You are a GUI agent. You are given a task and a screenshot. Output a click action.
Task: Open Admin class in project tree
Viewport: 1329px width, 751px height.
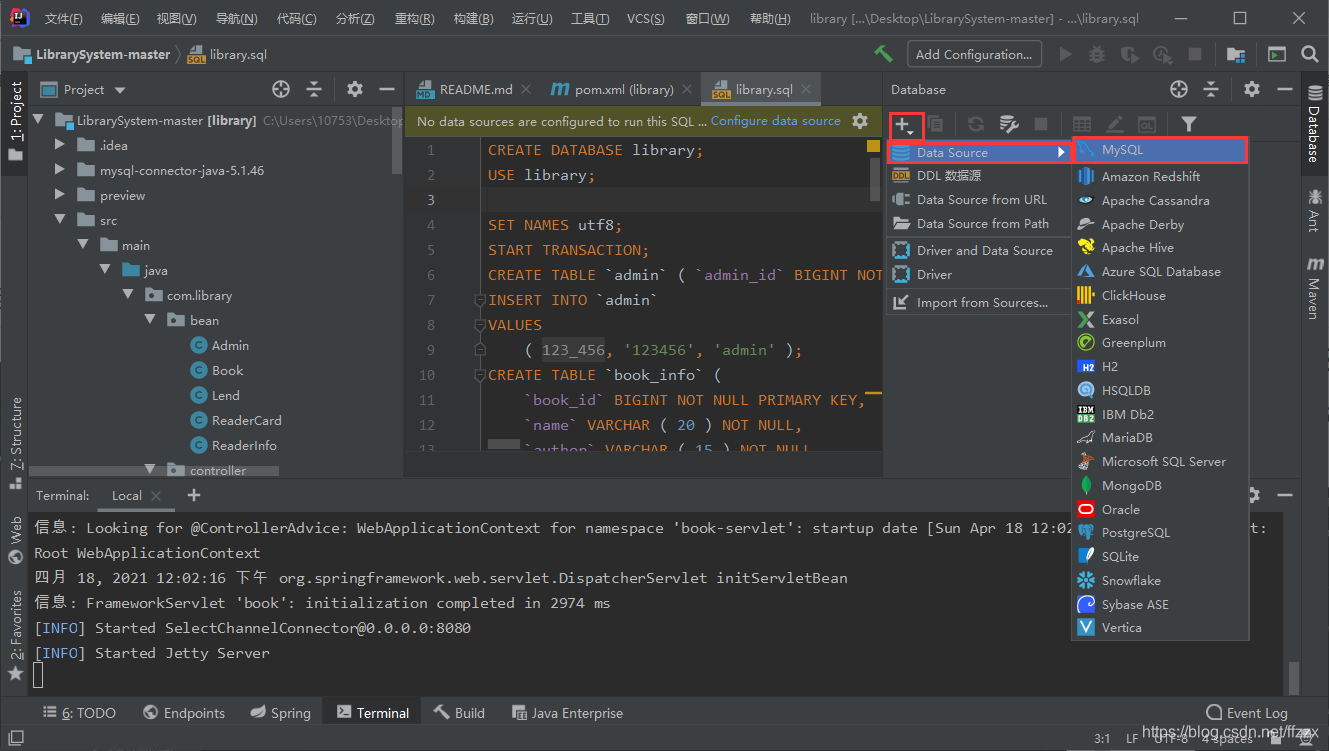coord(219,345)
